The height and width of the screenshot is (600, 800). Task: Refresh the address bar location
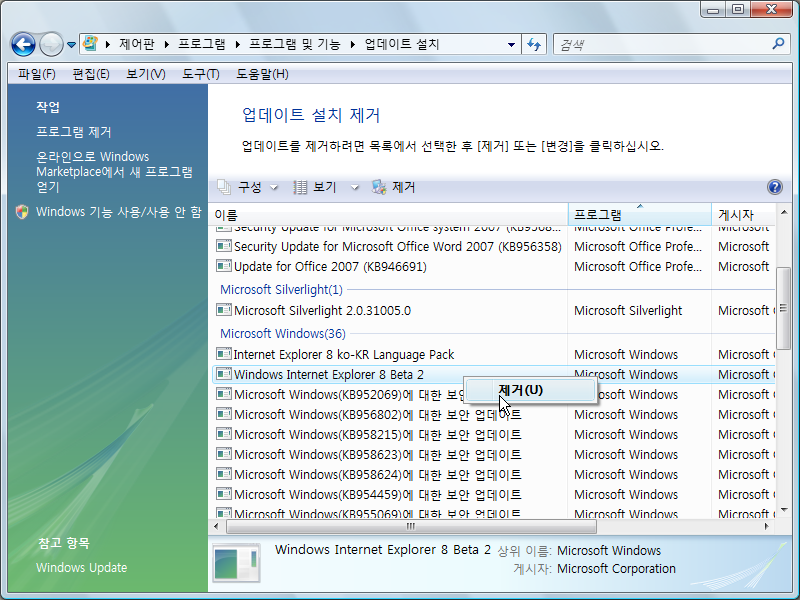[x=534, y=44]
